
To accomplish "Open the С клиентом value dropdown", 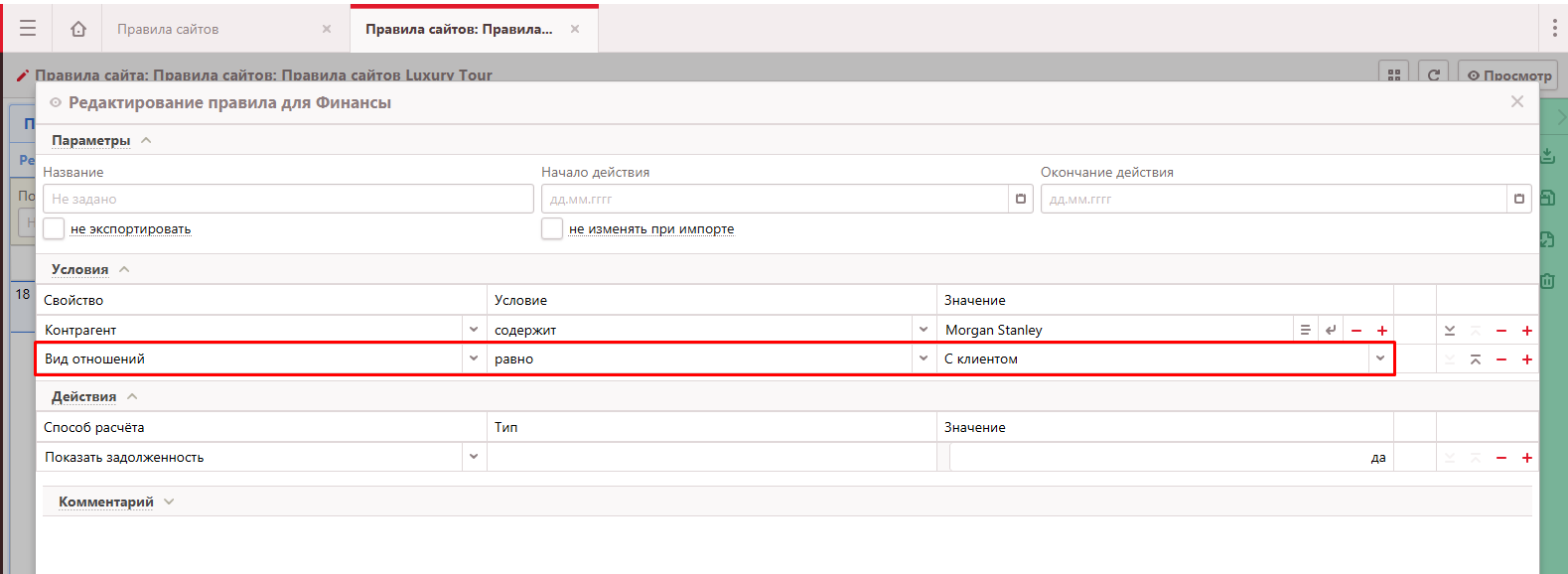I will [x=1380, y=359].
